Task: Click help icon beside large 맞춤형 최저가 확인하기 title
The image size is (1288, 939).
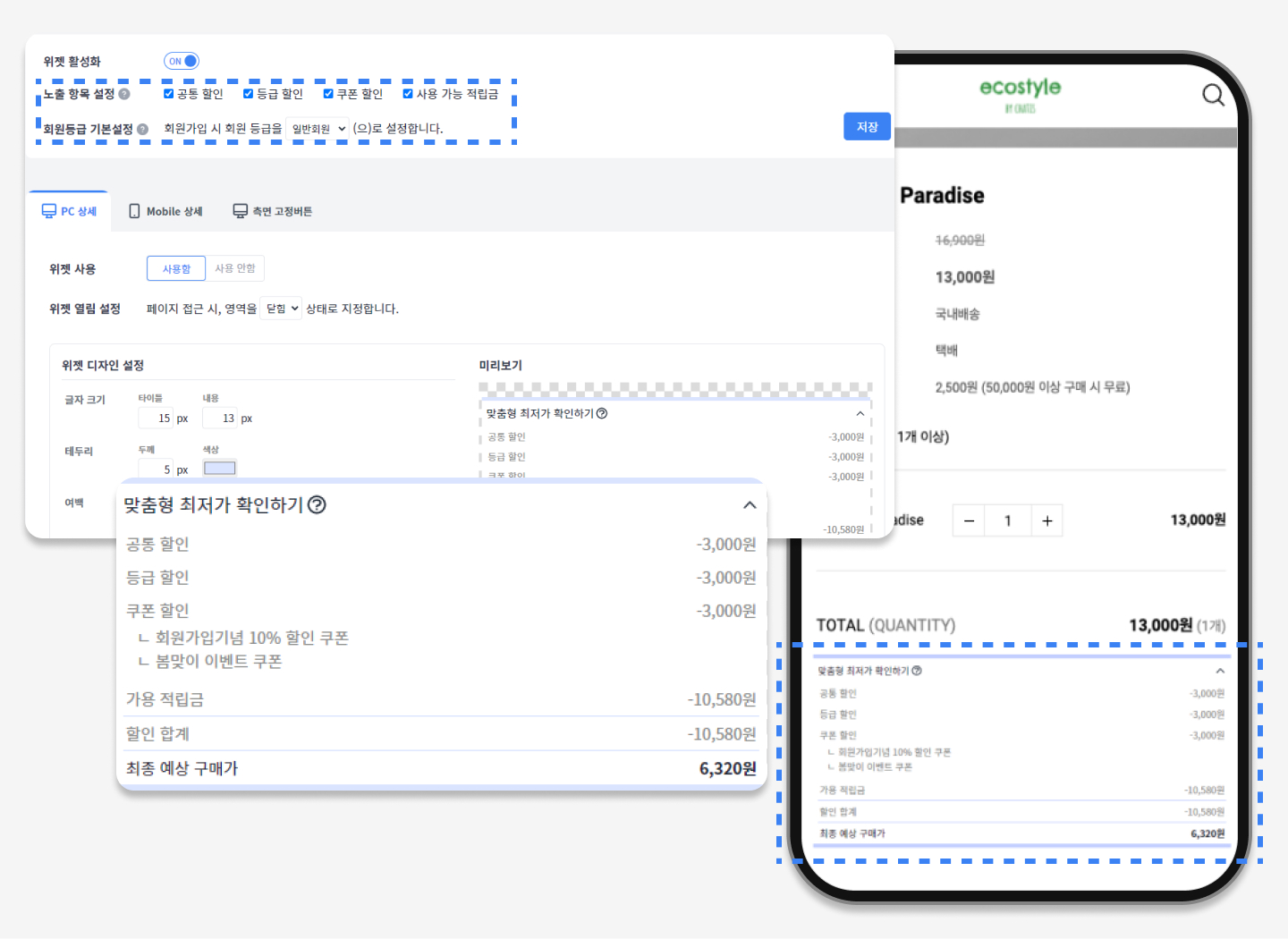Action: click(x=317, y=505)
